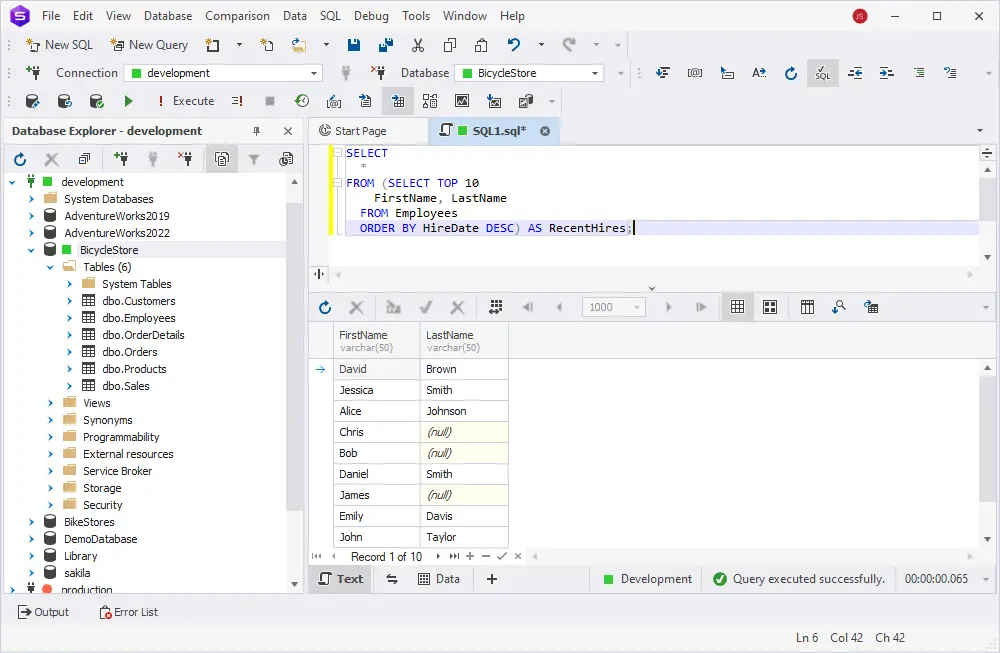This screenshot has width=1000, height=653.
Task: Refresh the data in the results grid
Action: [x=325, y=307]
